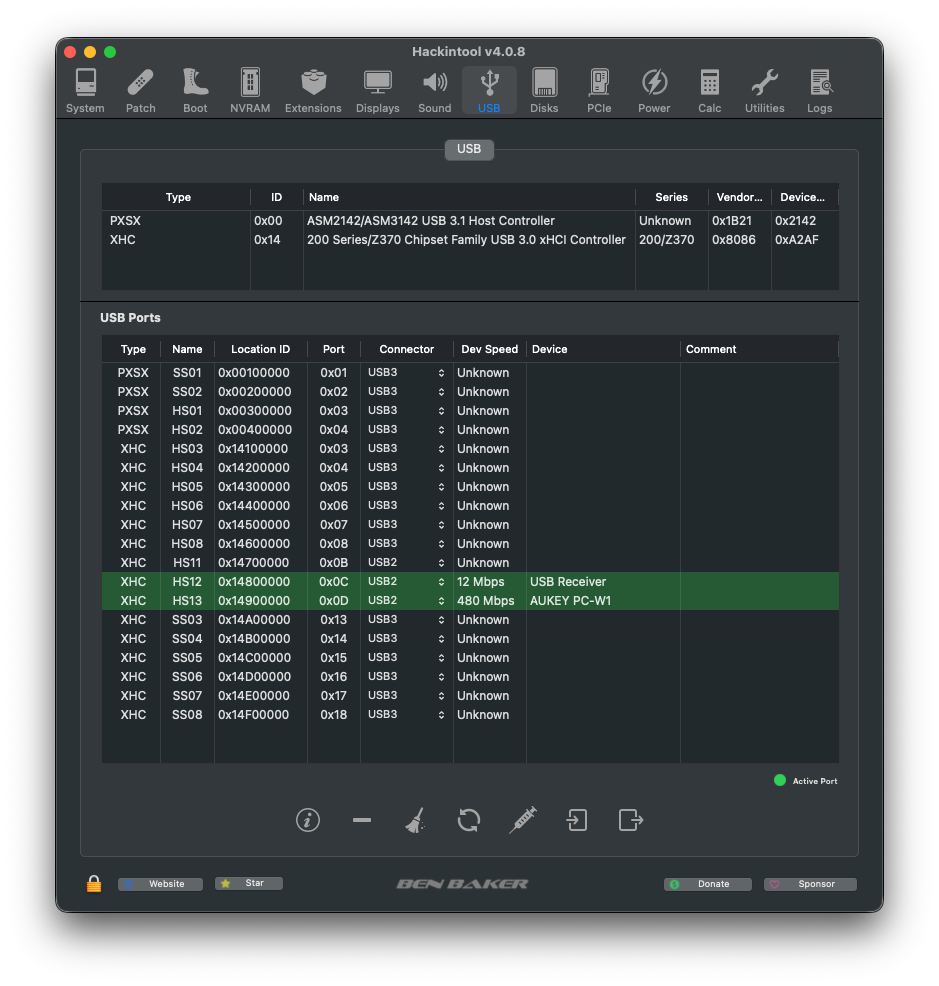Open connector dropdown for HS11 port
Viewport: 939px width, 986px height.
[406, 563]
